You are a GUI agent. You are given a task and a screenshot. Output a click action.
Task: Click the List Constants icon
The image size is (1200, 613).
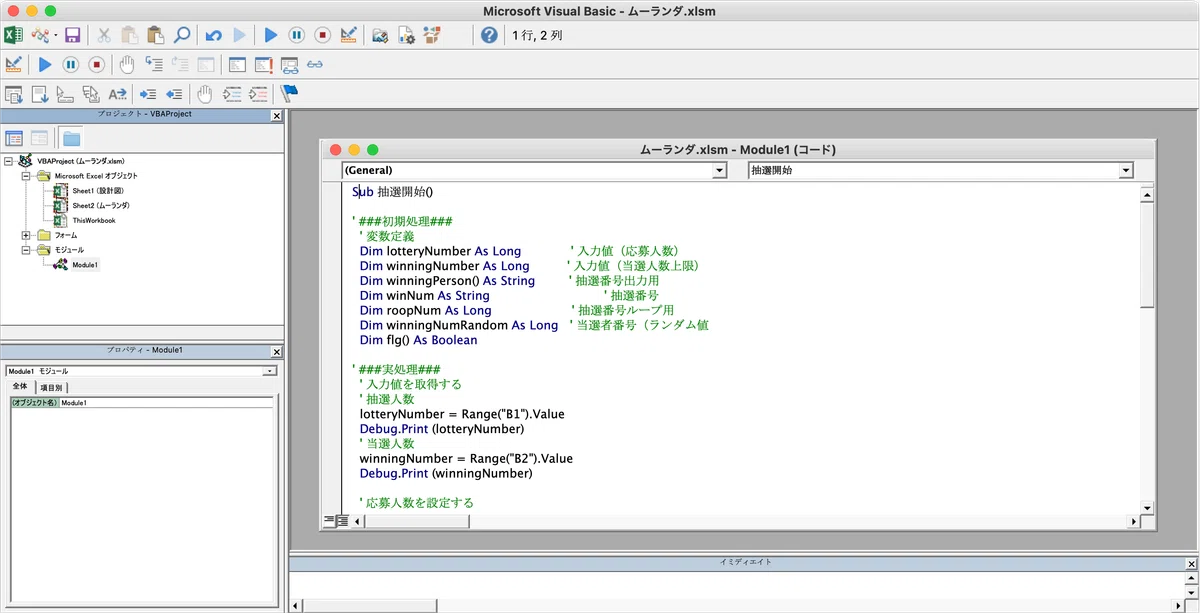pyautogui.click(x=40, y=94)
